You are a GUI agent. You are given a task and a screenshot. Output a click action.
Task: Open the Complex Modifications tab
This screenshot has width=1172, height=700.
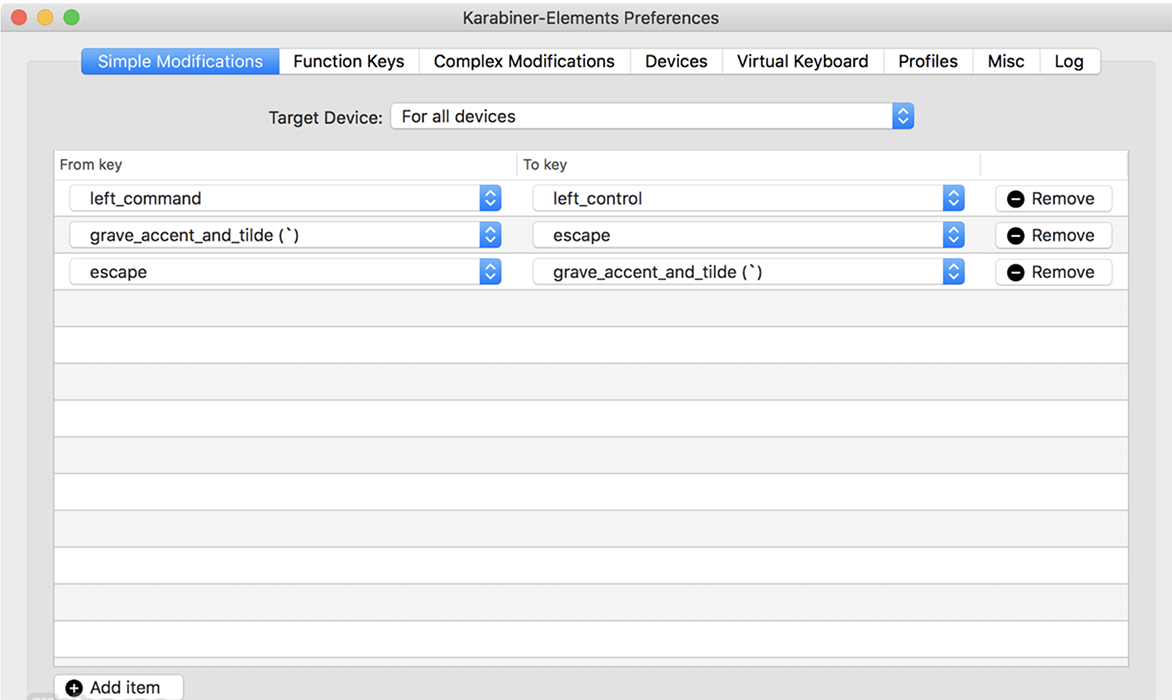point(525,61)
